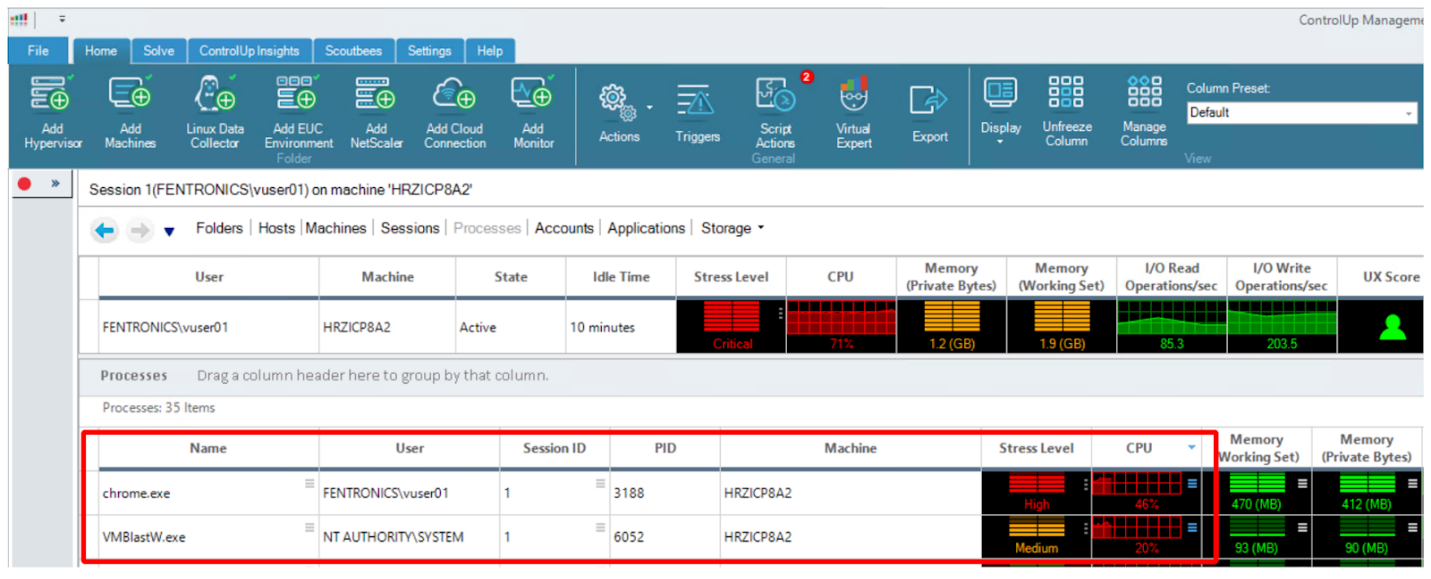The height and width of the screenshot is (579, 1431).
Task: Select the VMBlastW.exe process name
Action: [x=144, y=537]
